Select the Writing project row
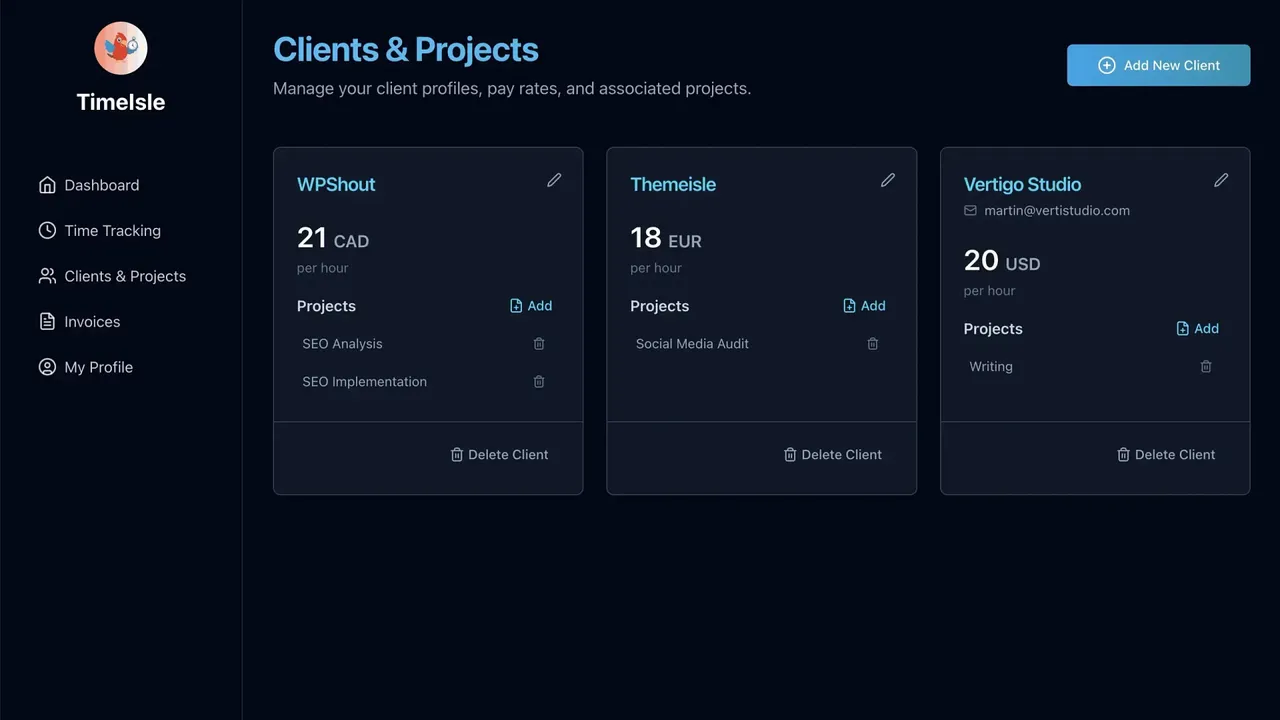1280x720 pixels. tap(1094, 366)
